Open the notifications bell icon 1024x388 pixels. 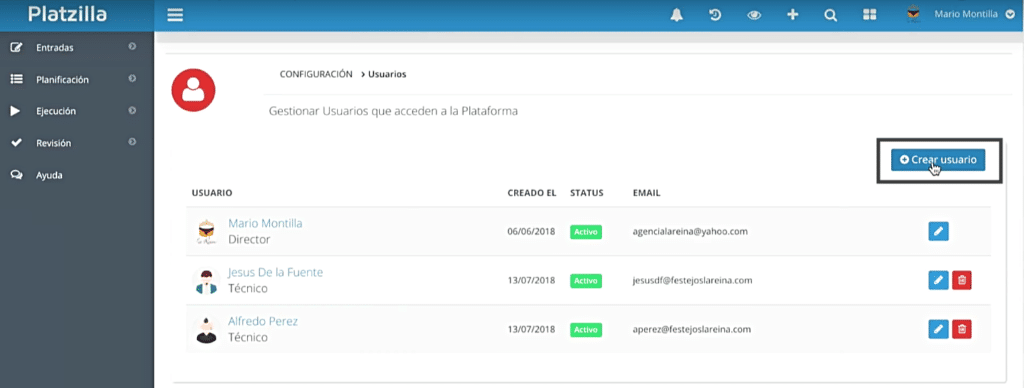pyautogui.click(x=677, y=15)
